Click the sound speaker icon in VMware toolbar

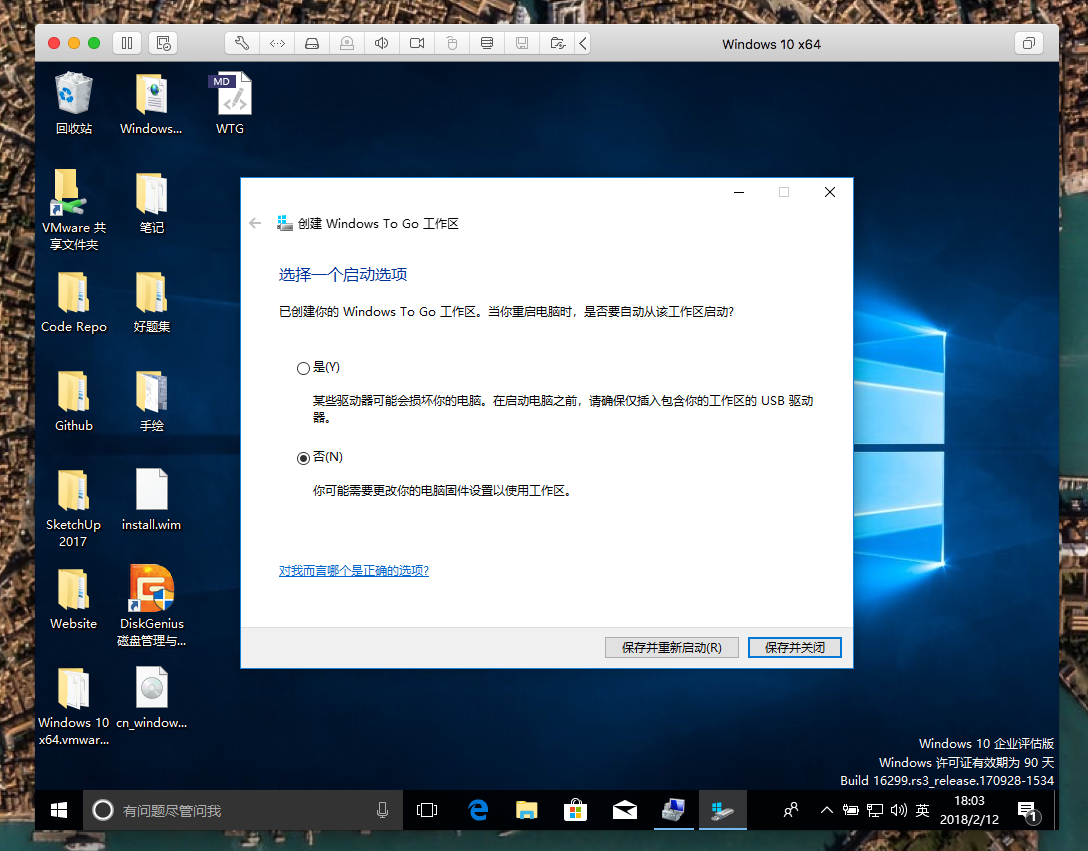[381, 43]
